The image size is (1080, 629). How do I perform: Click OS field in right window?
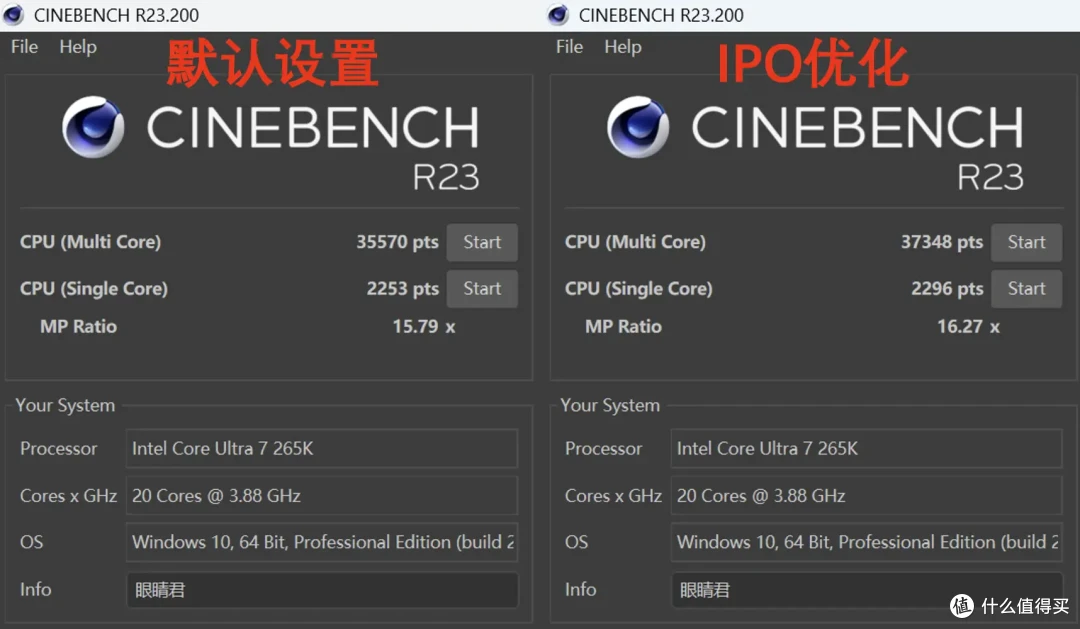point(866,542)
